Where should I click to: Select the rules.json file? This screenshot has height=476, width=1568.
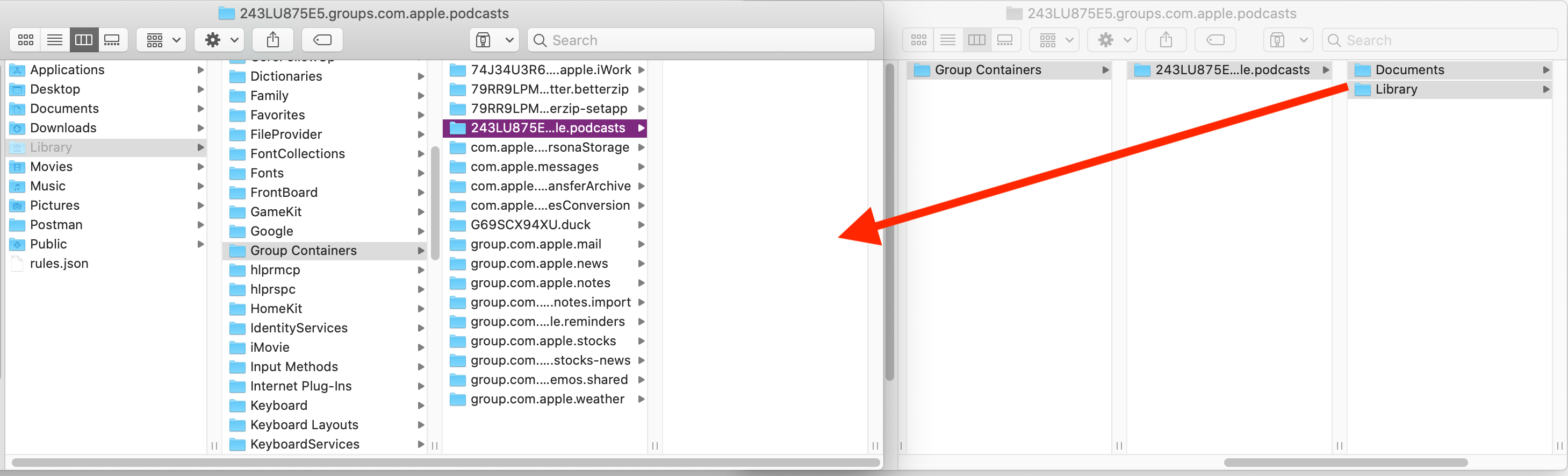pyautogui.click(x=106, y=264)
